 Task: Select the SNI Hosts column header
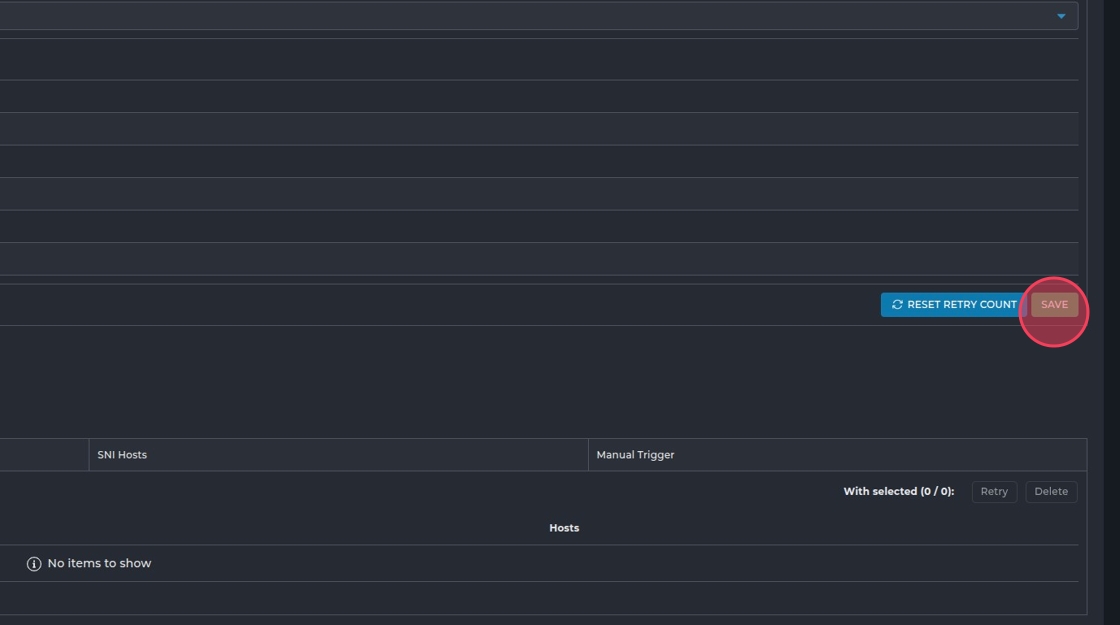click(x=122, y=455)
